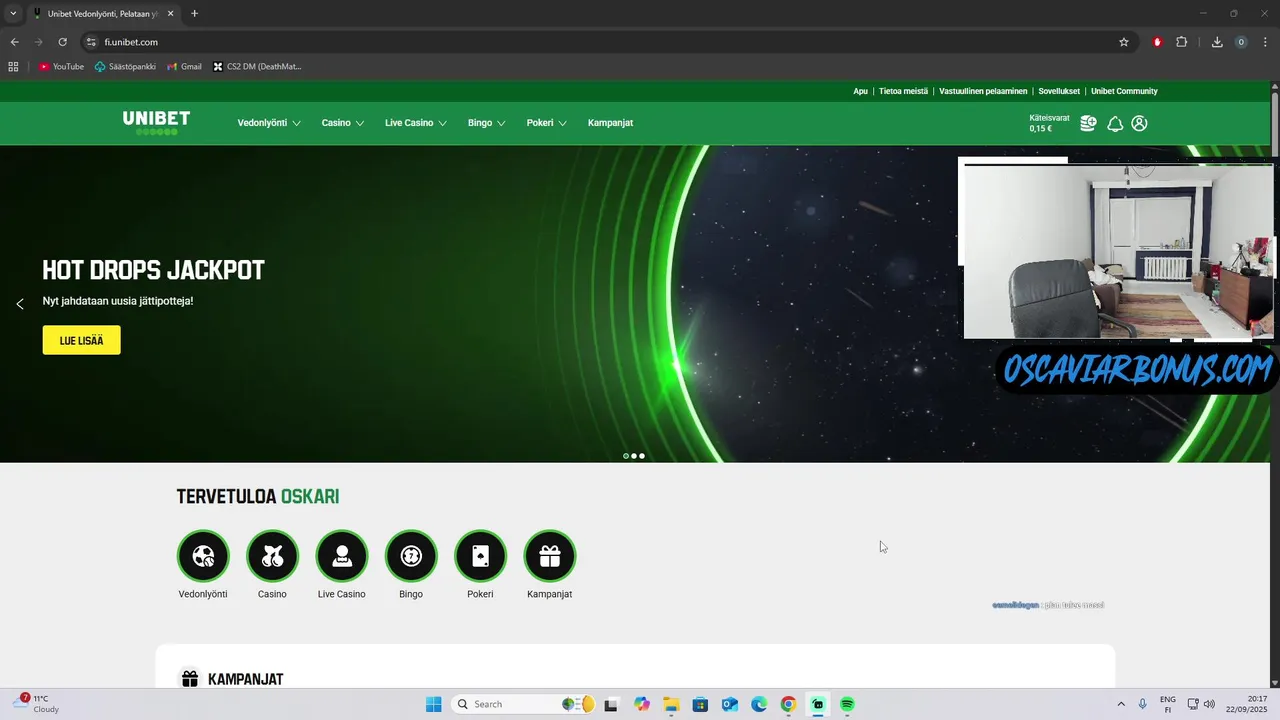Open Spotify from the taskbar

click(847, 704)
